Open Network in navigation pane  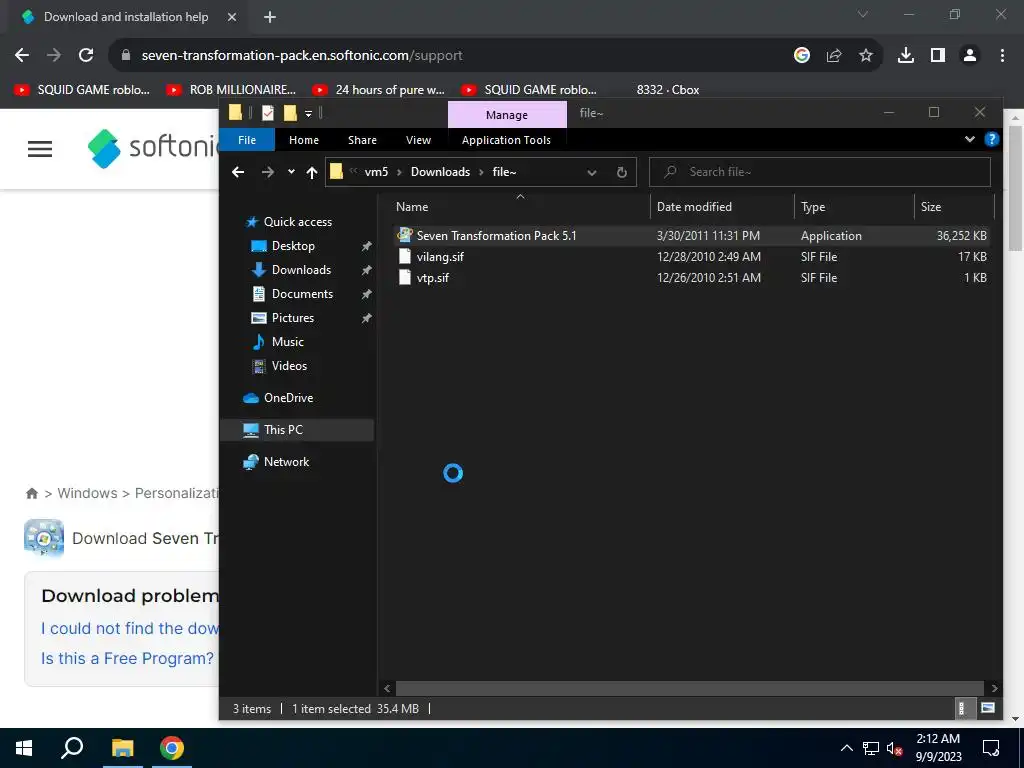pyautogui.click(x=286, y=462)
